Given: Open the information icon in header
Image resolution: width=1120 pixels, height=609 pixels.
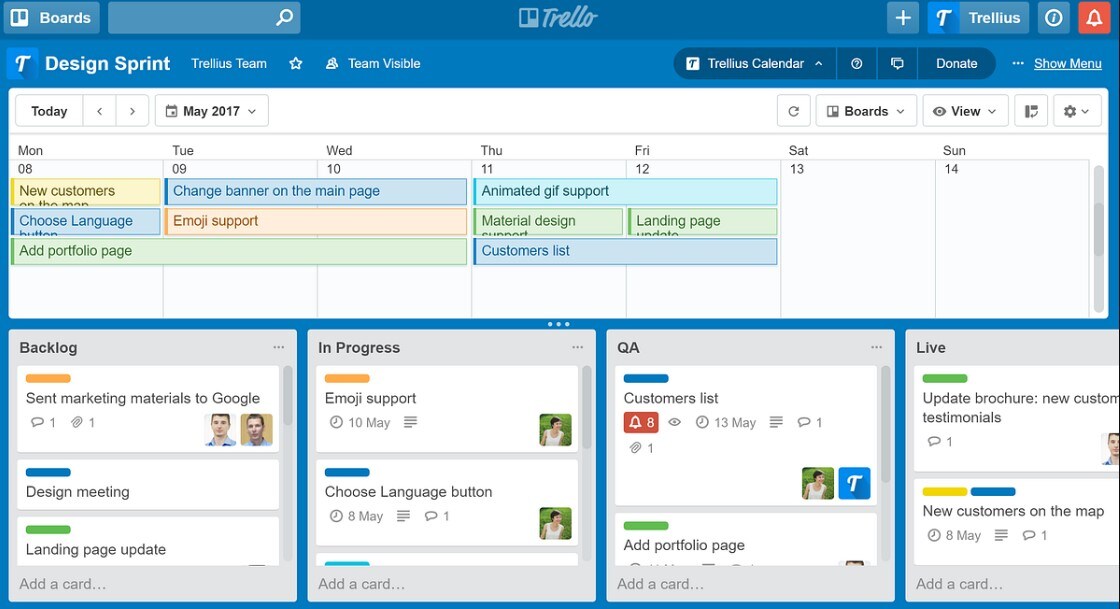Looking at the screenshot, I should coord(1054,18).
